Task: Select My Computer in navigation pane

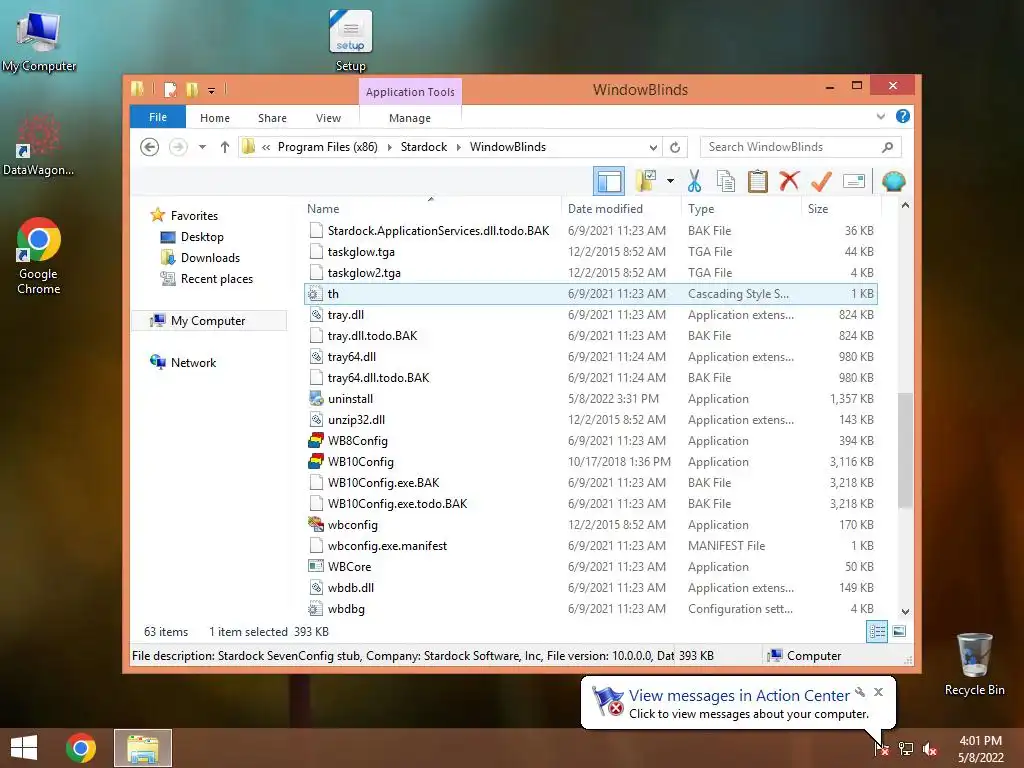Action: point(208,321)
